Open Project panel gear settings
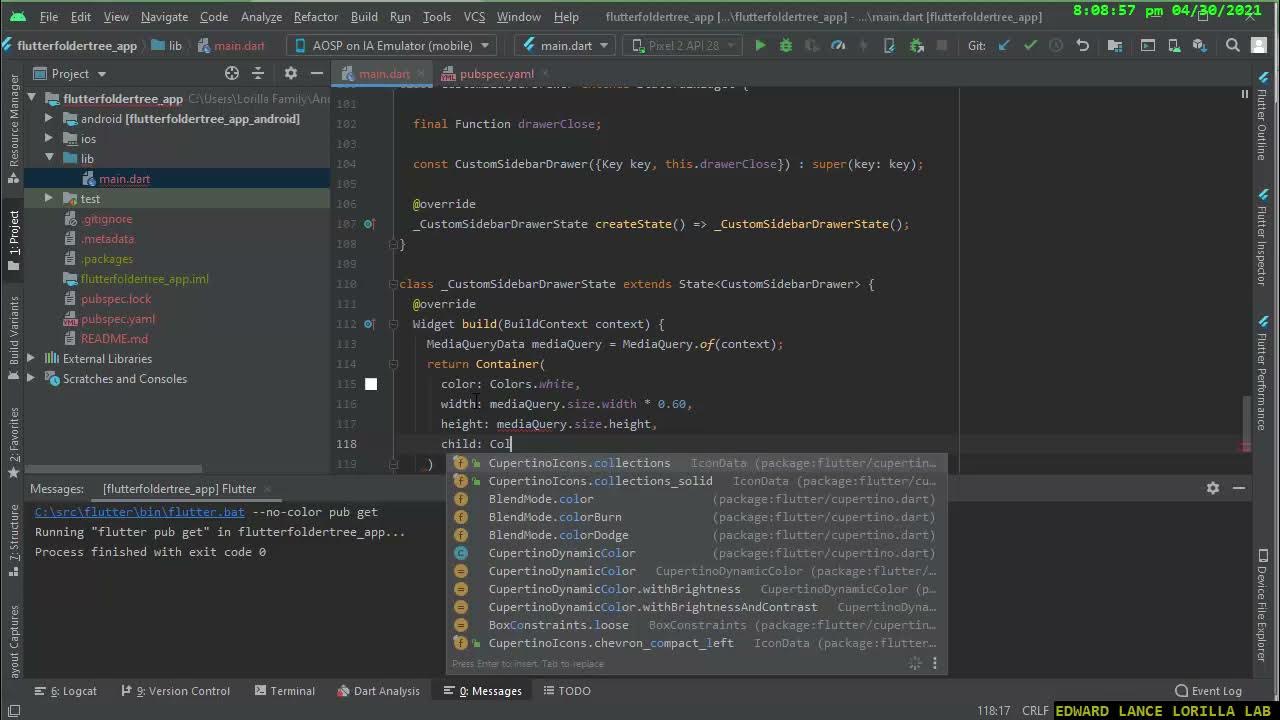The image size is (1280, 720). (x=291, y=73)
